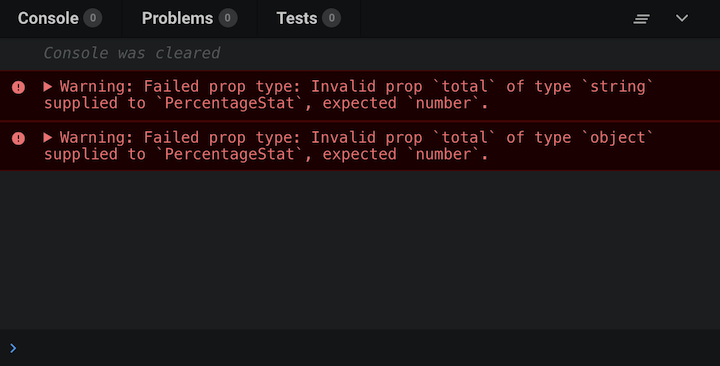Clear console using the lines icon
720x366 pixels.
tap(641, 19)
